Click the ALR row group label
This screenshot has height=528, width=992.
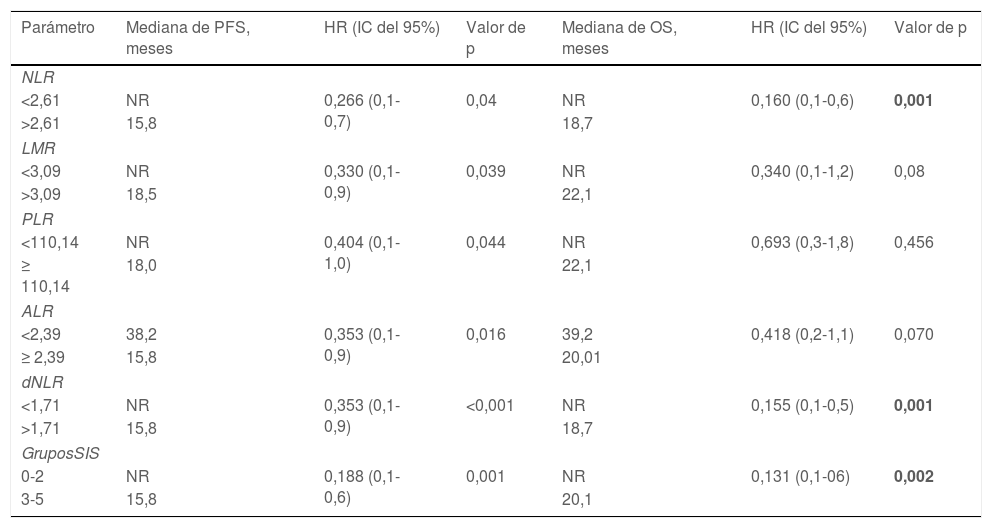click(35, 311)
